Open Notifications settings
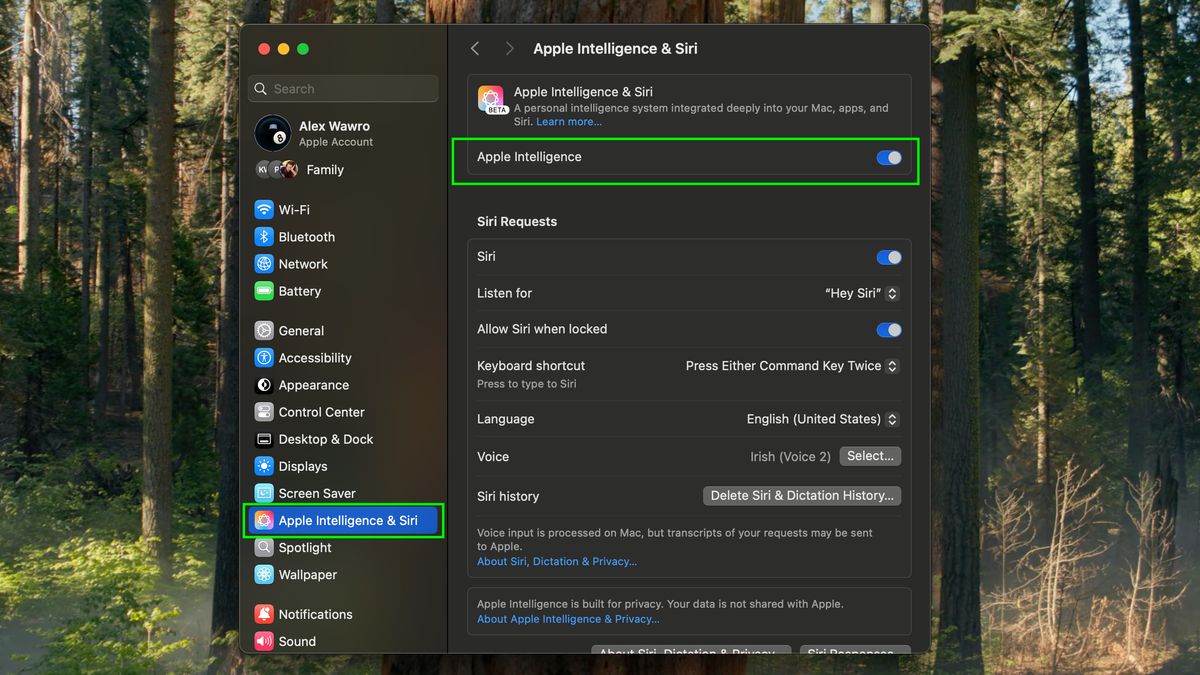This screenshot has width=1200, height=675. (314, 614)
